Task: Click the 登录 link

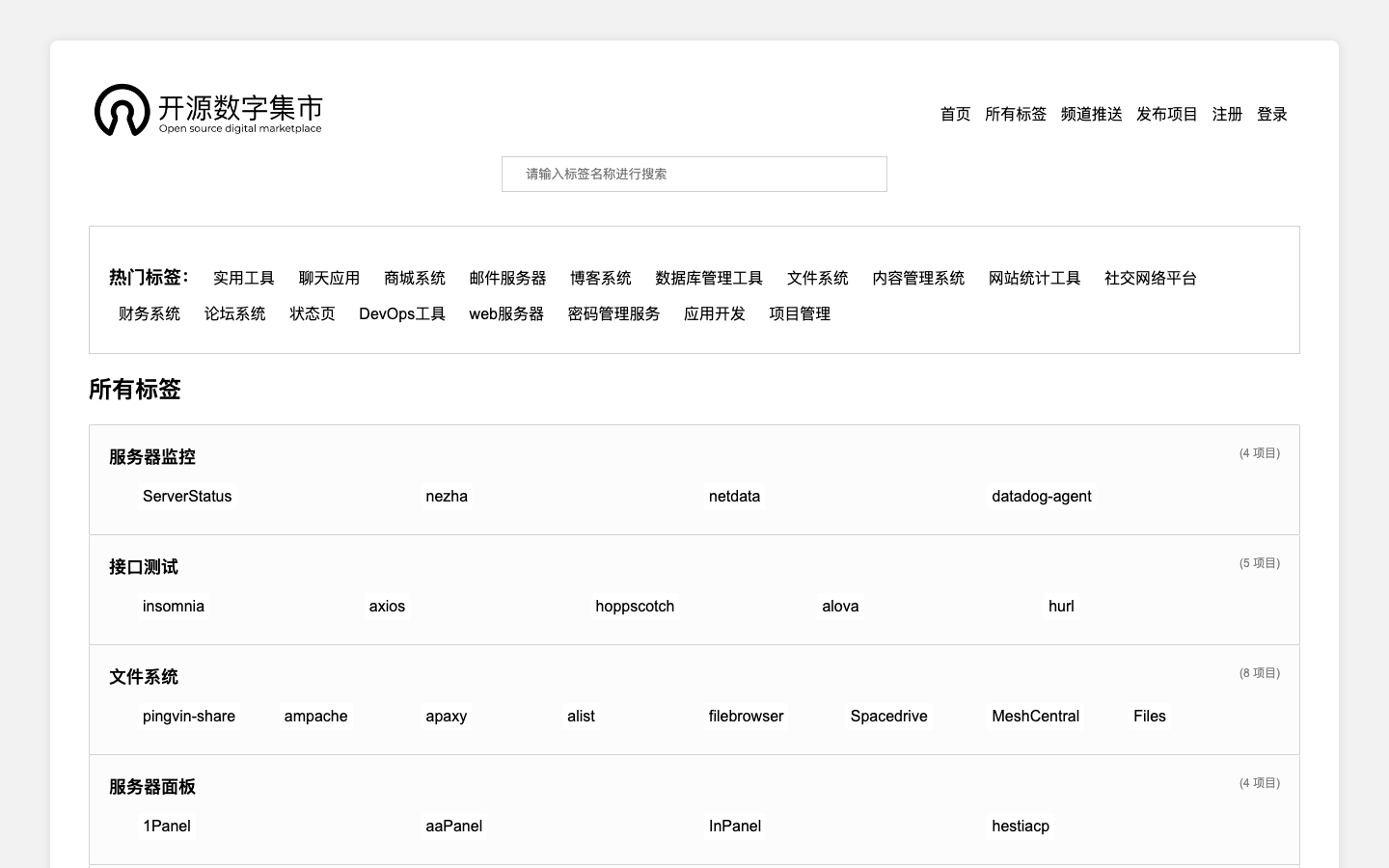Action: (x=1271, y=114)
